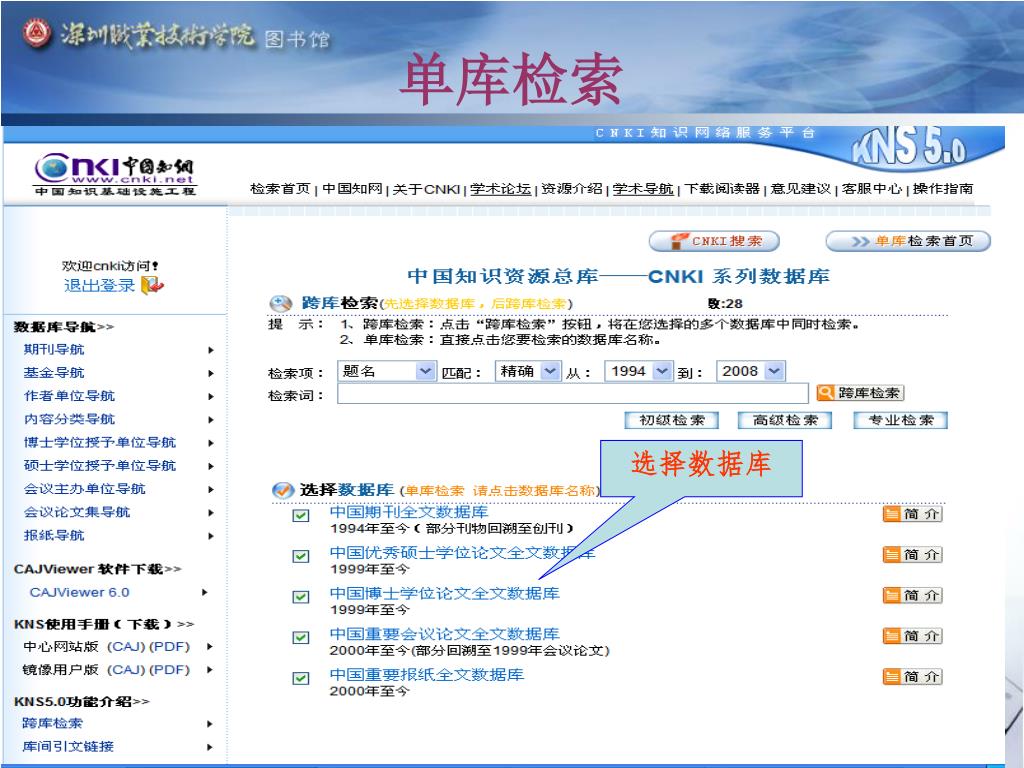Click the logout door icon

152,285
